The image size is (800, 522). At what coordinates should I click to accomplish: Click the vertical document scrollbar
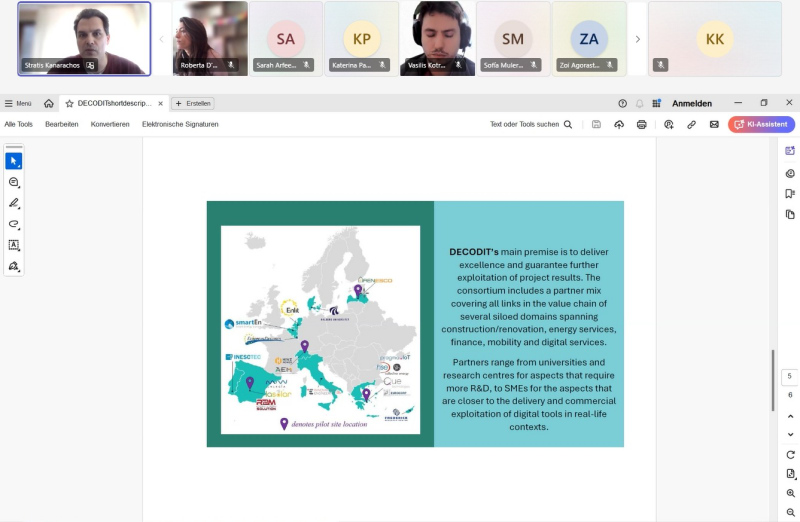pyautogui.click(x=773, y=380)
